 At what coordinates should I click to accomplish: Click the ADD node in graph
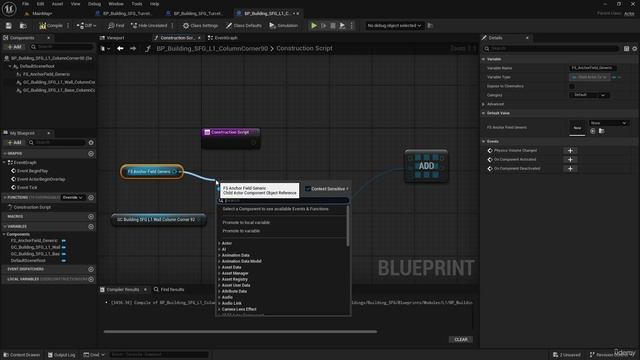pyautogui.click(x=426, y=166)
